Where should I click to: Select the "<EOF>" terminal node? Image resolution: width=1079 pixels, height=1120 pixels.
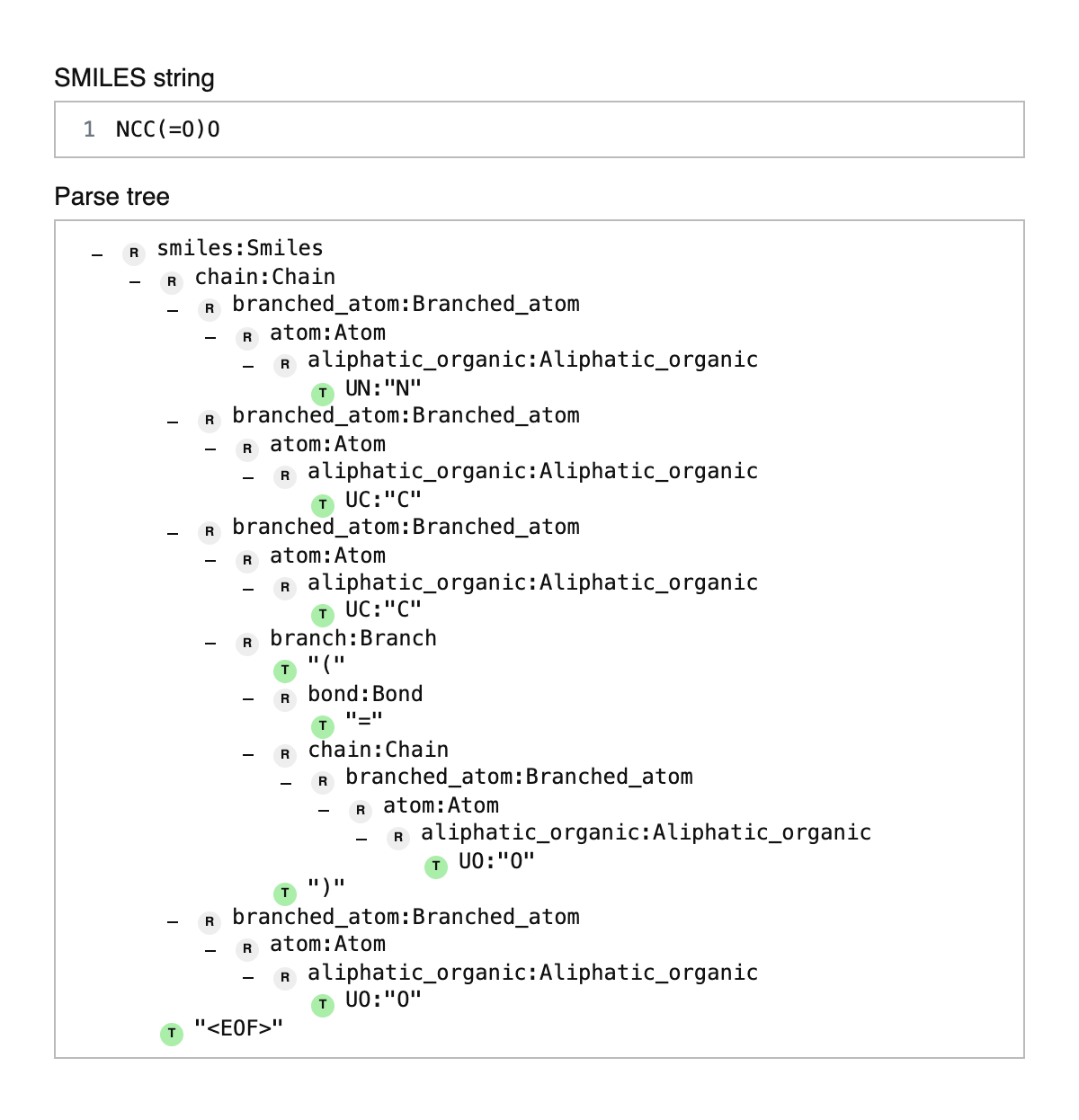point(239,1027)
